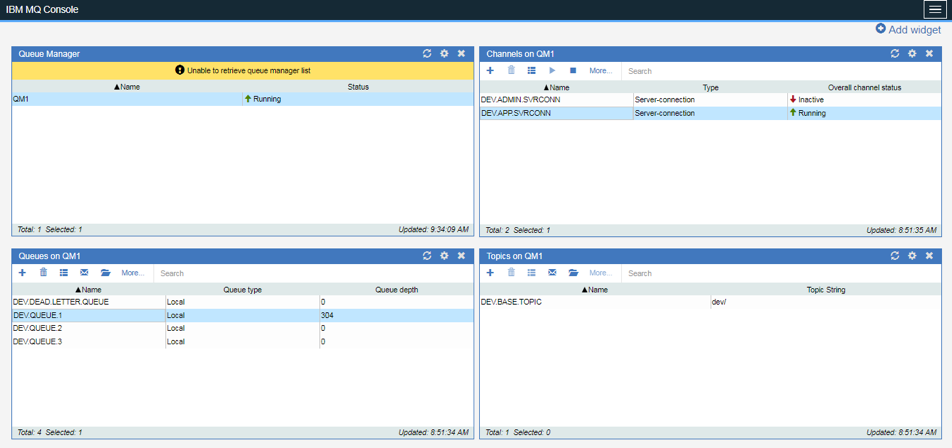
Task: Click trash icon in Topics toolbar
Action: click(x=511, y=273)
